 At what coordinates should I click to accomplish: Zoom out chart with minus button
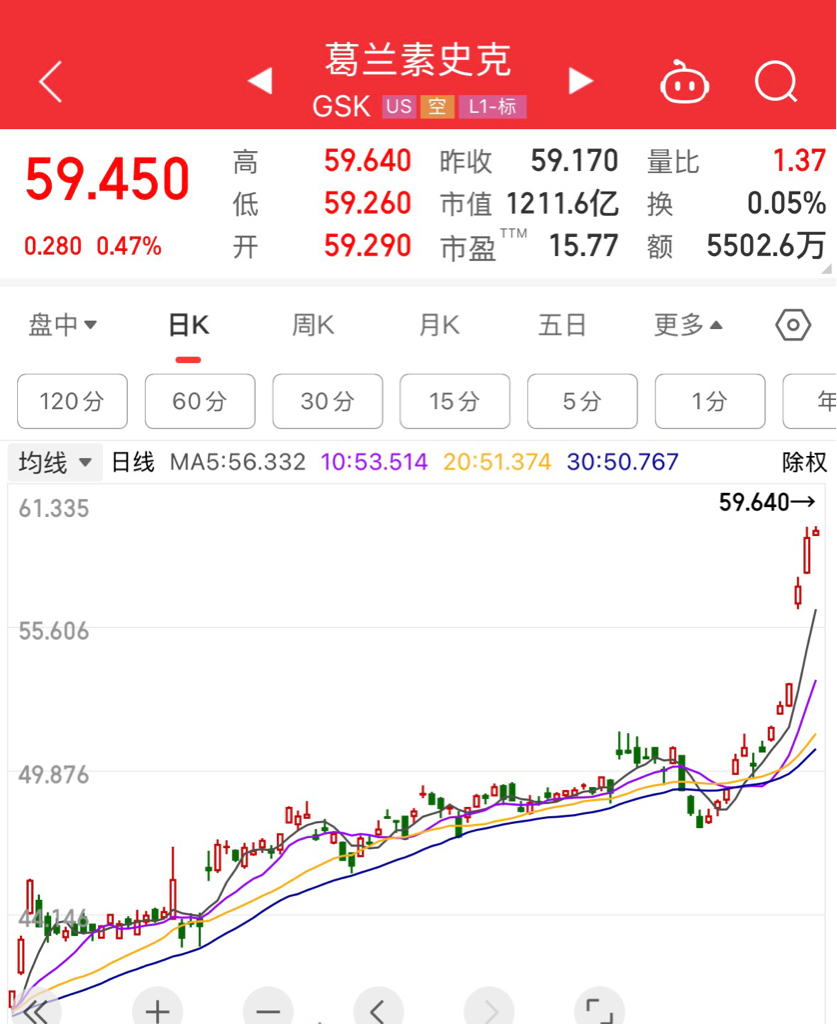pyautogui.click(x=268, y=1010)
